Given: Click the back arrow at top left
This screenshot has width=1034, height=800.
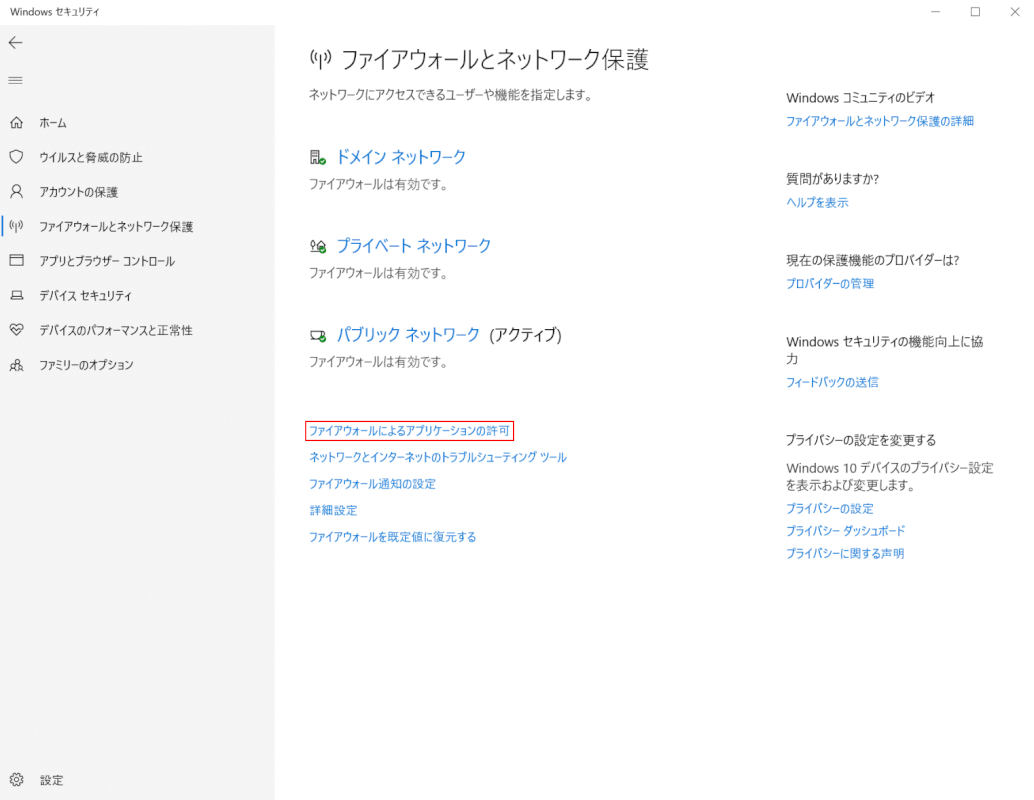Looking at the screenshot, I should [15, 43].
